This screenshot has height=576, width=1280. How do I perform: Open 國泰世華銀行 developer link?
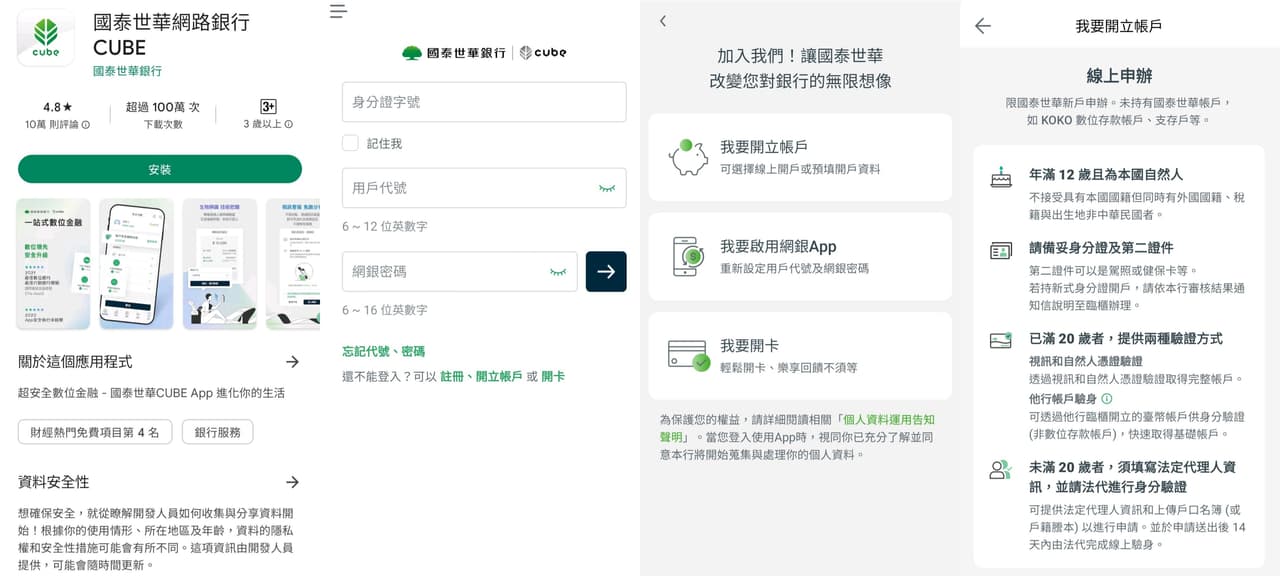tap(127, 71)
